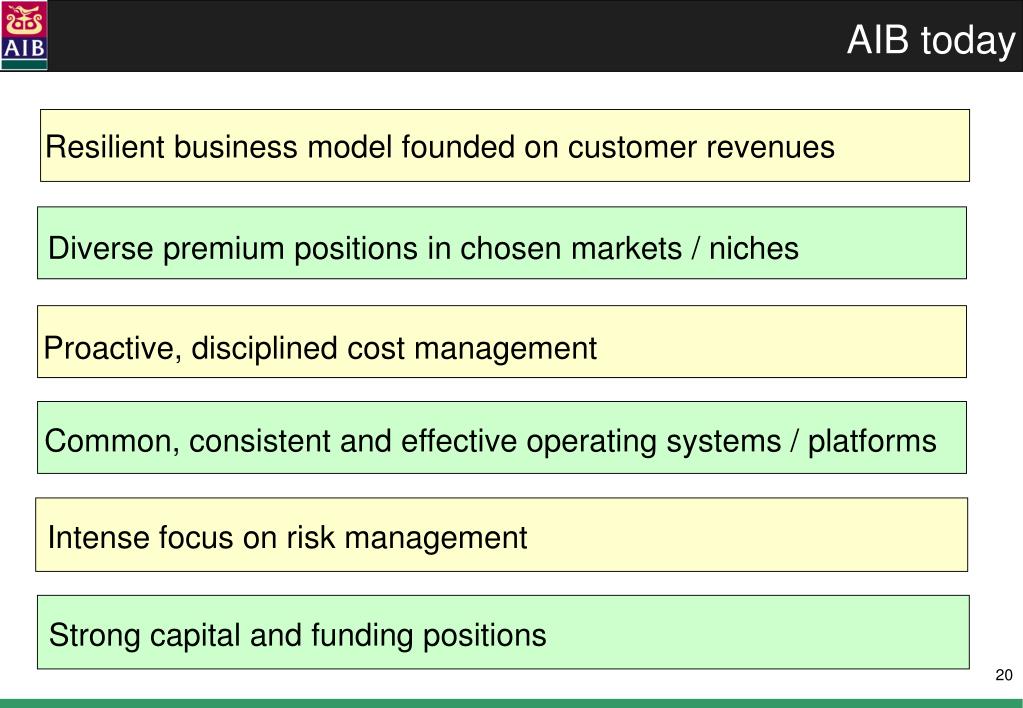Click the green footer bar

pos(512,703)
